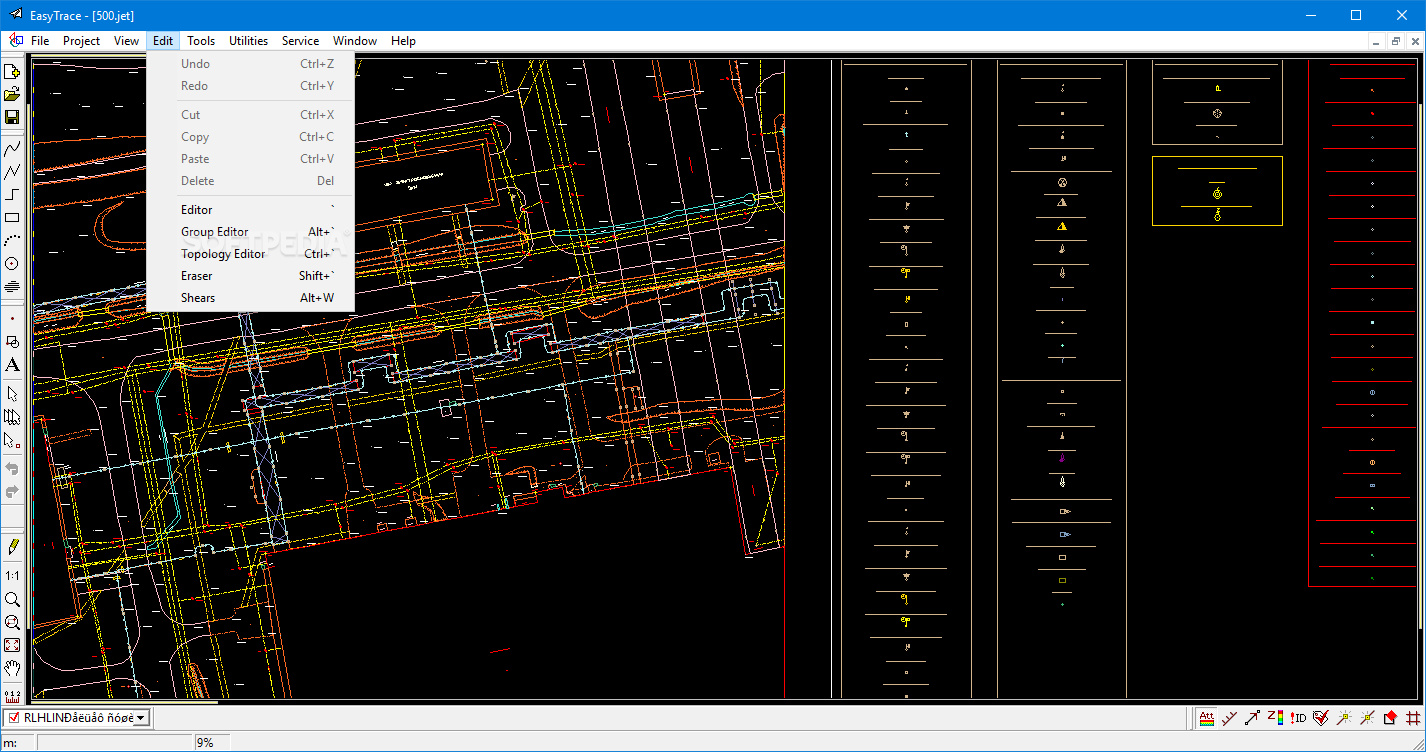Toggle the red diamond on square icon
Image resolution: width=1426 pixels, height=752 pixels.
1390,717
